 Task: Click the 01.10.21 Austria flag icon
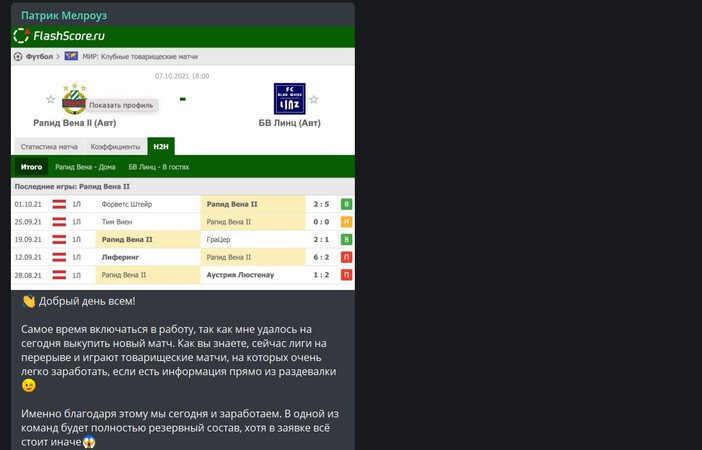[59, 204]
